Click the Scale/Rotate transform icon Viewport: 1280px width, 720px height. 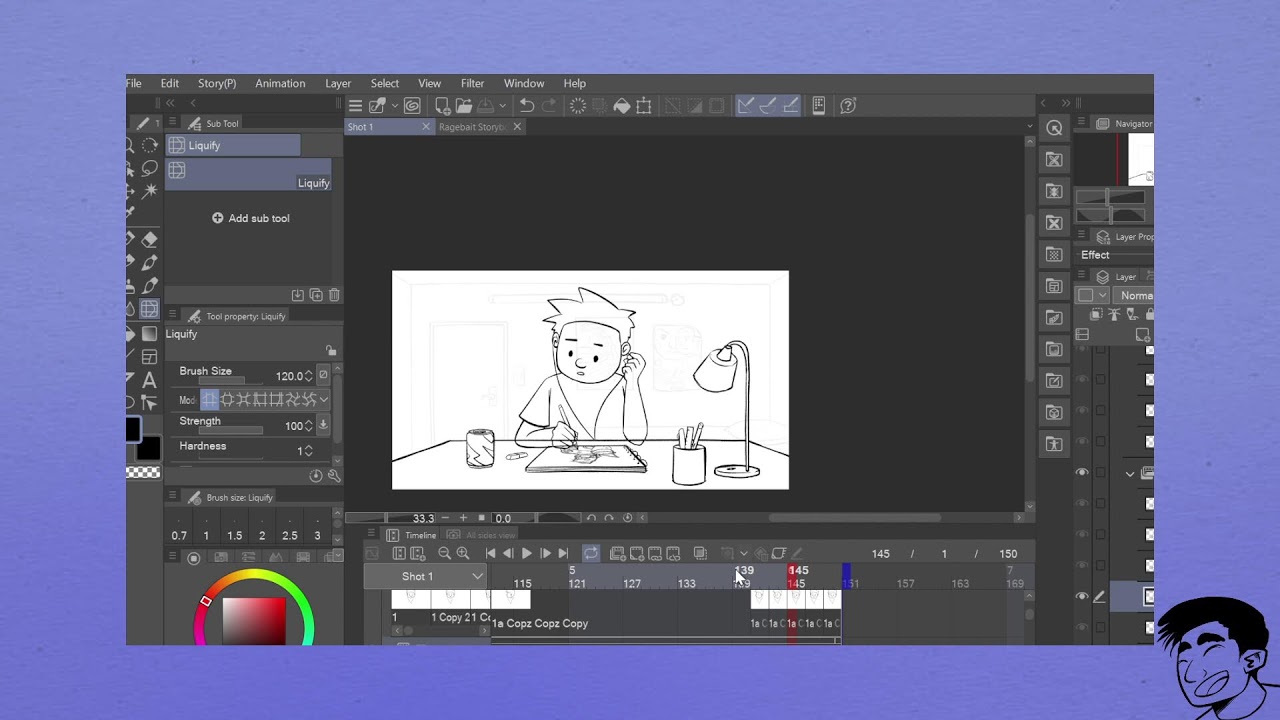(644, 105)
